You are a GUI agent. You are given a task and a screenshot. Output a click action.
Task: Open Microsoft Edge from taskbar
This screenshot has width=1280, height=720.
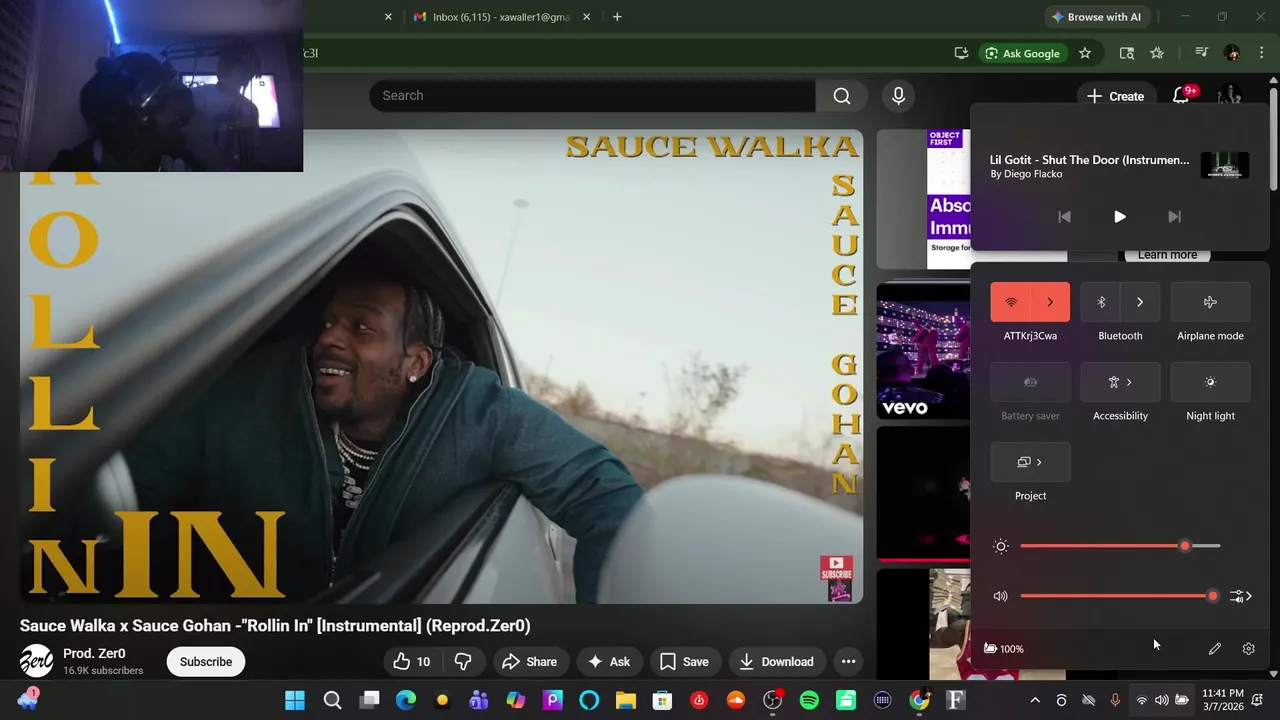tap(405, 700)
